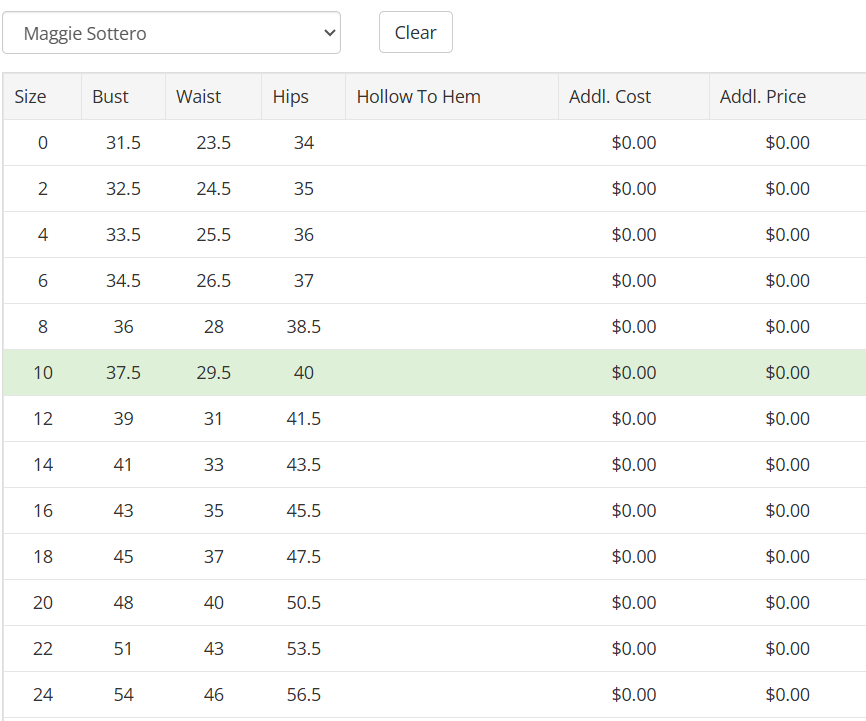Click the Hollow To Hem header
Screen dimensions: 866x721
click(419, 97)
